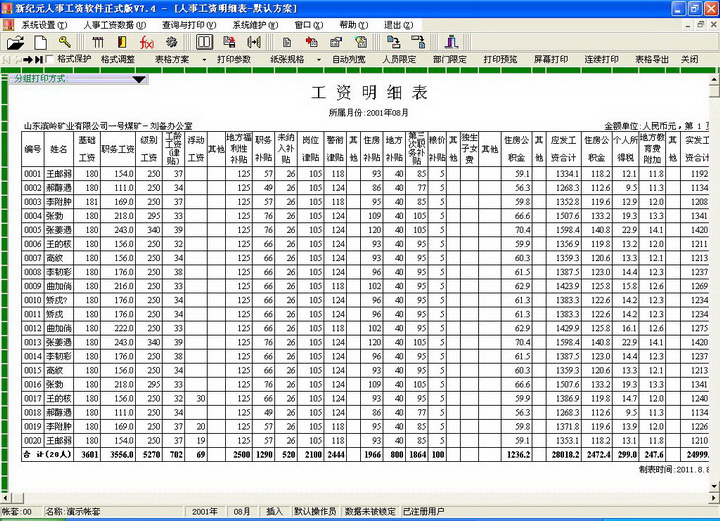The image size is (720, 521).
Task: Click the 打印预览 button
Action: click(x=500, y=60)
